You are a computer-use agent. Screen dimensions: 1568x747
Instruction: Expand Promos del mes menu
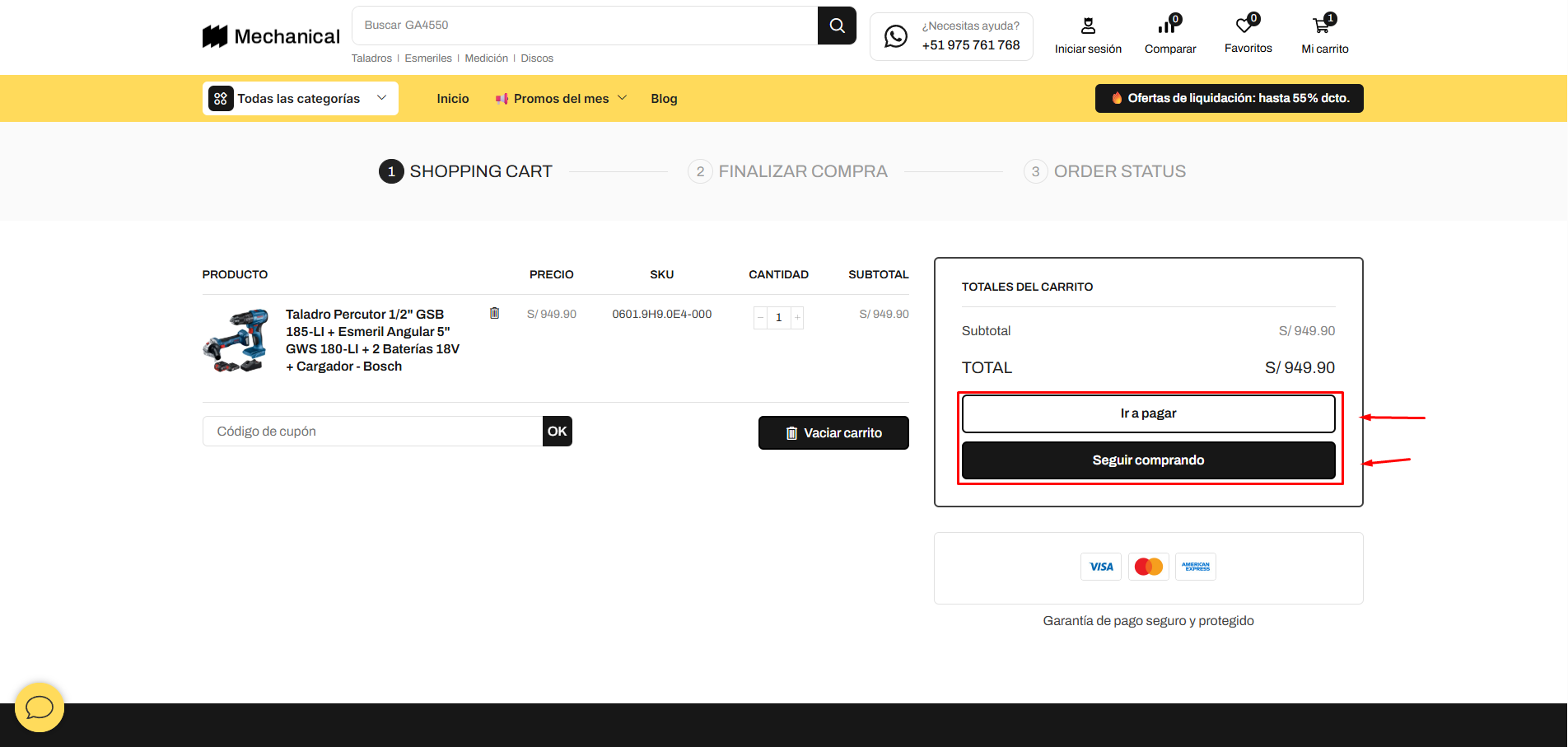pos(561,99)
